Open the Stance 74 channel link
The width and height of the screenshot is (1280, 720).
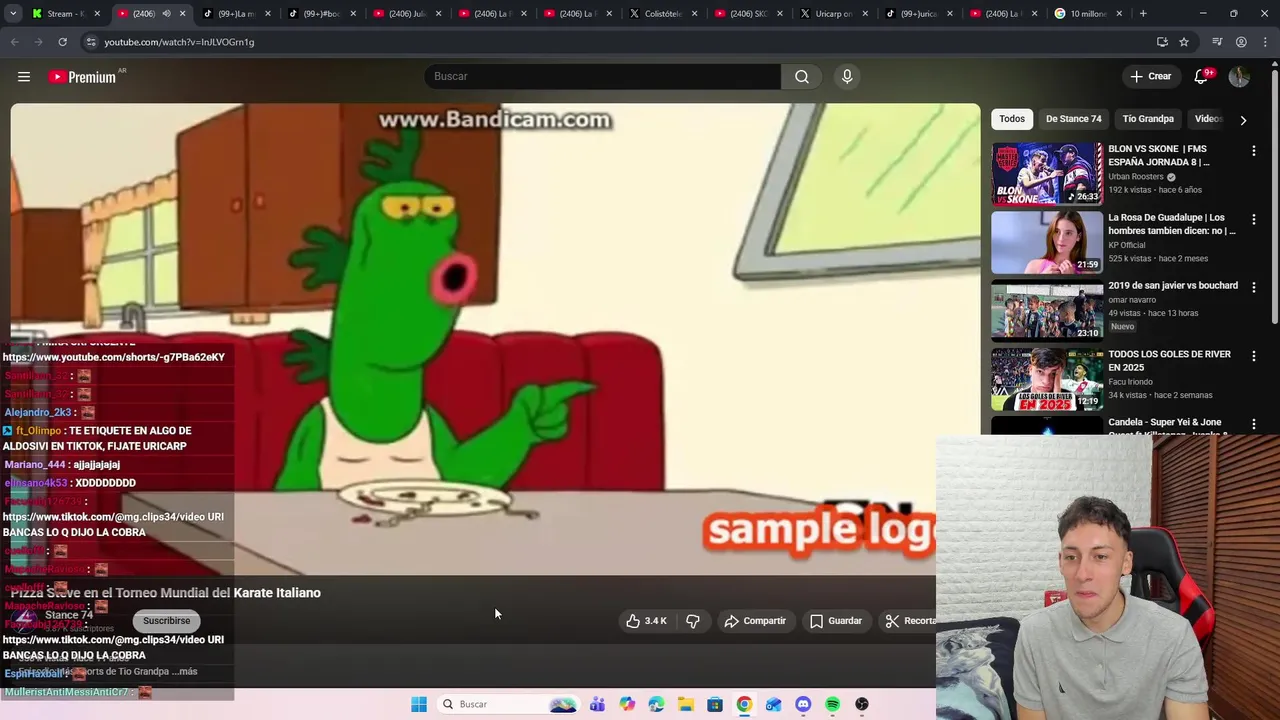pos(69,615)
